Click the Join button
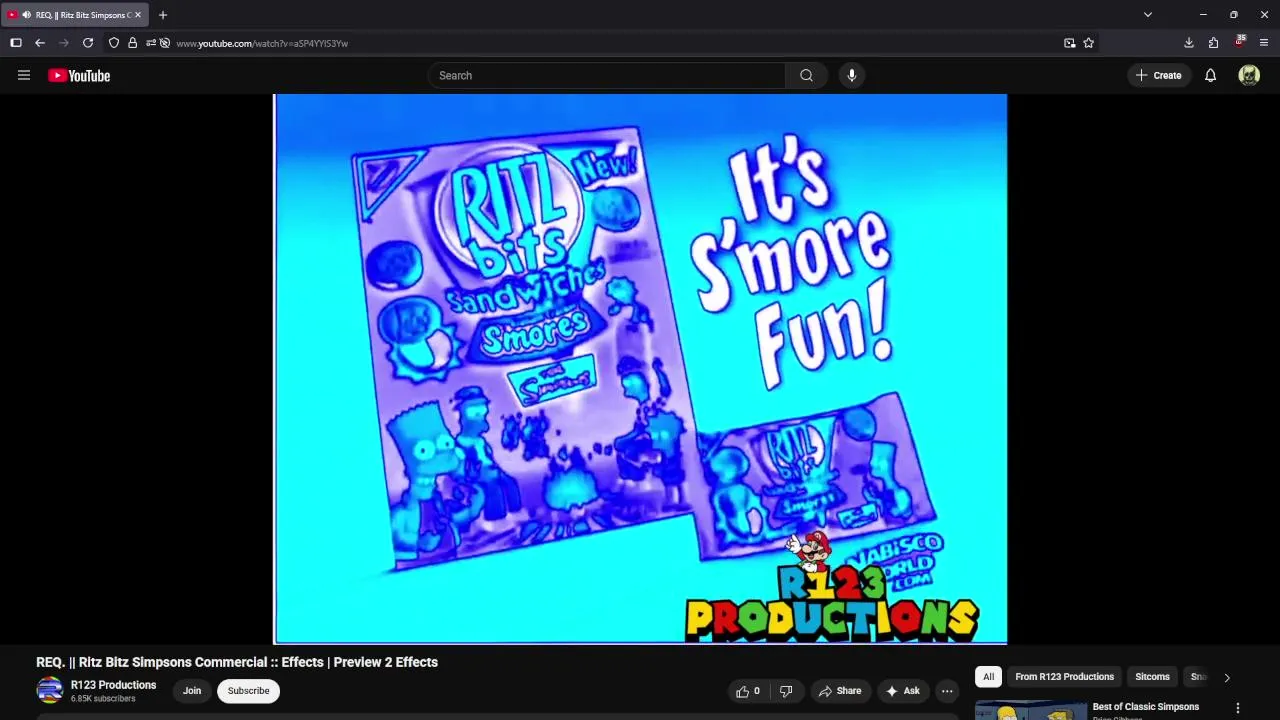 [x=192, y=691]
